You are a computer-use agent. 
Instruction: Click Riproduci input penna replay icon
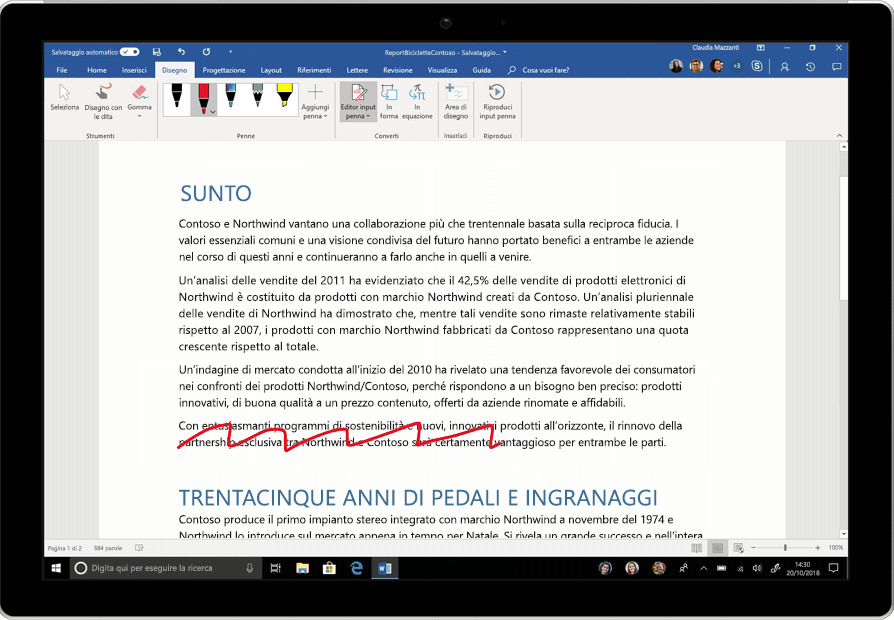pyautogui.click(x=497, y=99)
